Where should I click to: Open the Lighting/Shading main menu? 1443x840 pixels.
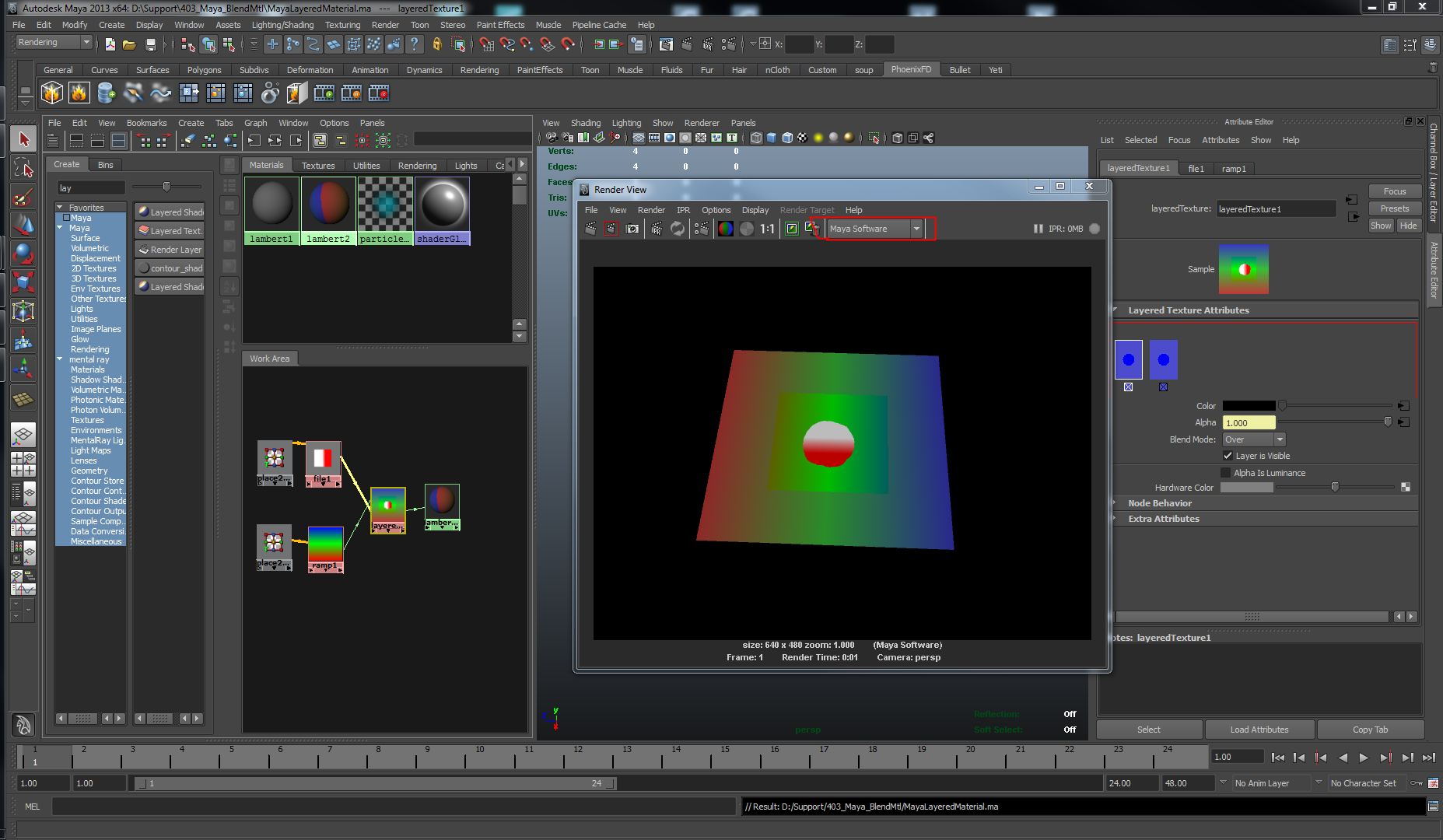(x=282, y=25)
